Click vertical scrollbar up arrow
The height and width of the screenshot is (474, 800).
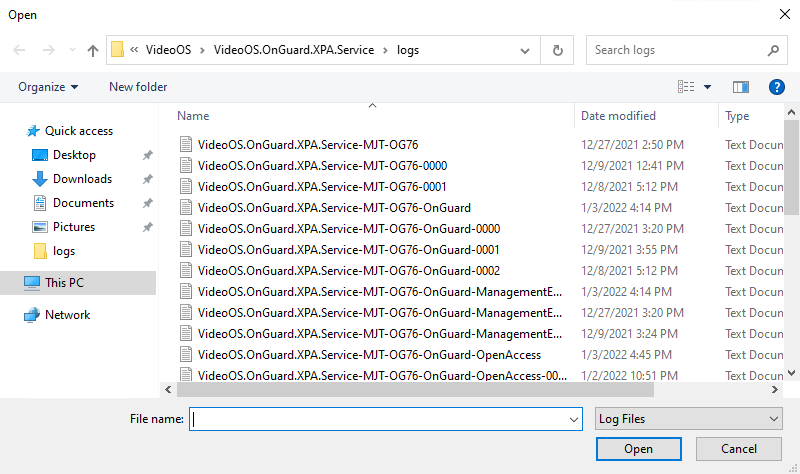click(x=791, y=112)
